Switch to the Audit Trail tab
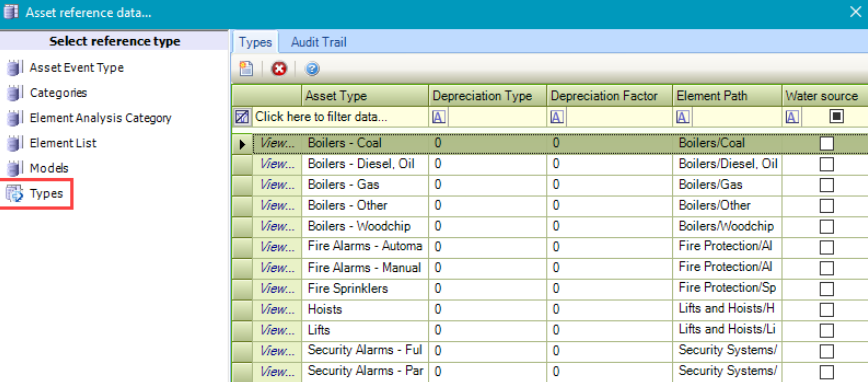 pos(319,42)
